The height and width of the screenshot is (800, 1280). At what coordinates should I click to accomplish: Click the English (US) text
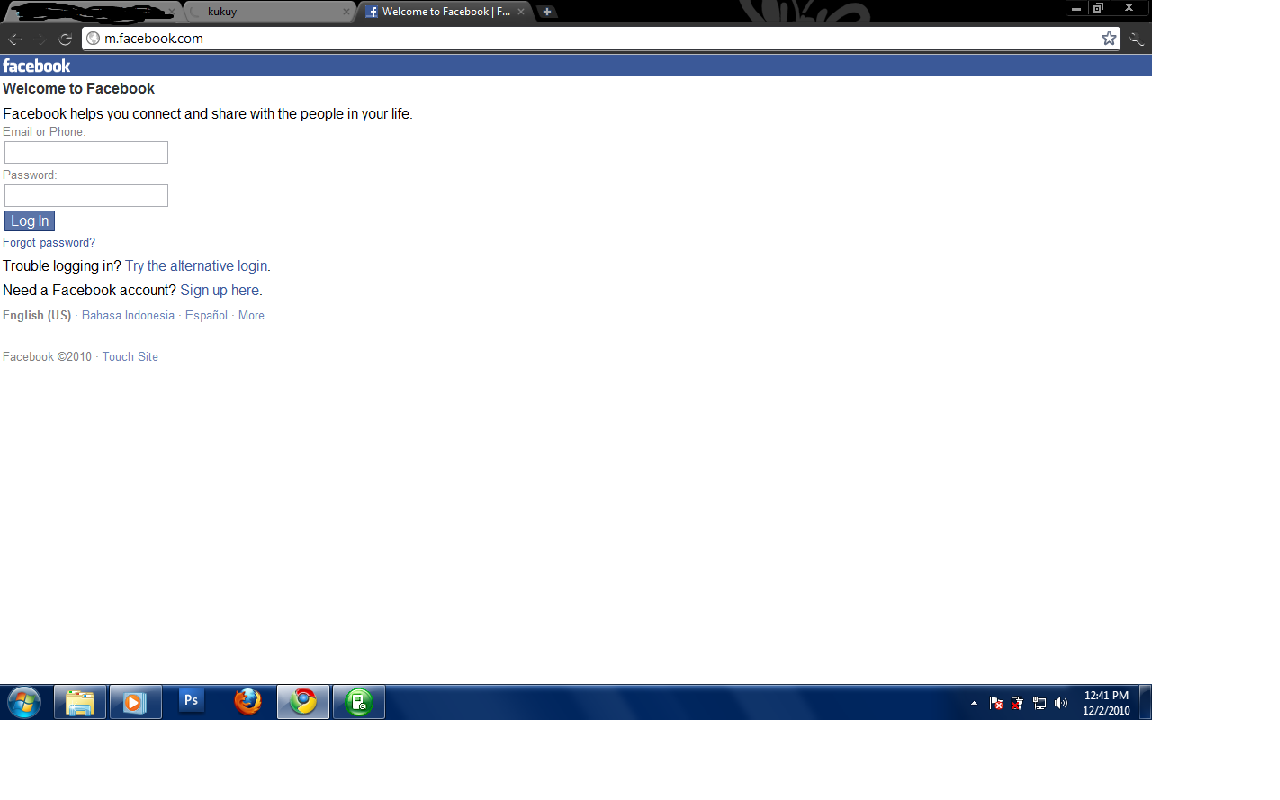click(x=37, y=315)
